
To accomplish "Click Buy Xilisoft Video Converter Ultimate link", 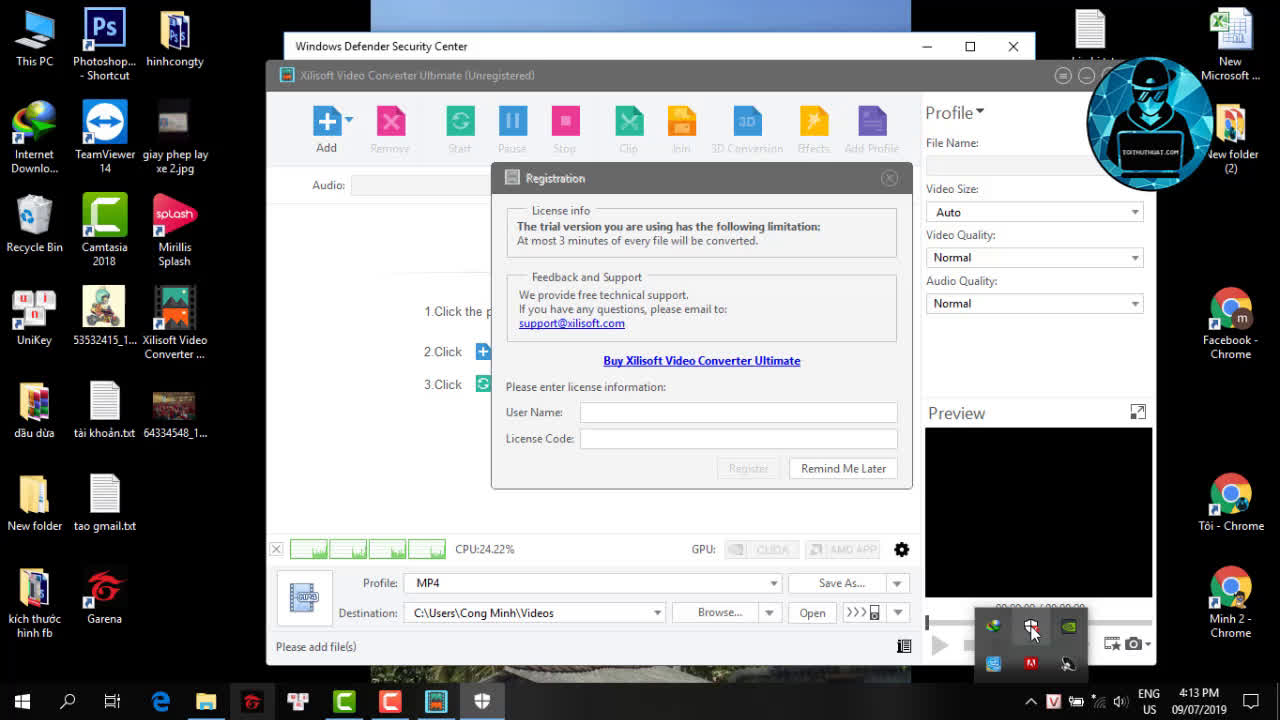I will click(x=702, y=361).
